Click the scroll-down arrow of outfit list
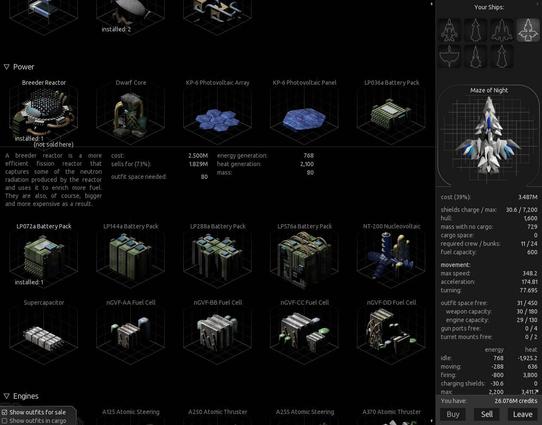The height and width of the screenshot is (425, 542). click(x=431, y=421)
